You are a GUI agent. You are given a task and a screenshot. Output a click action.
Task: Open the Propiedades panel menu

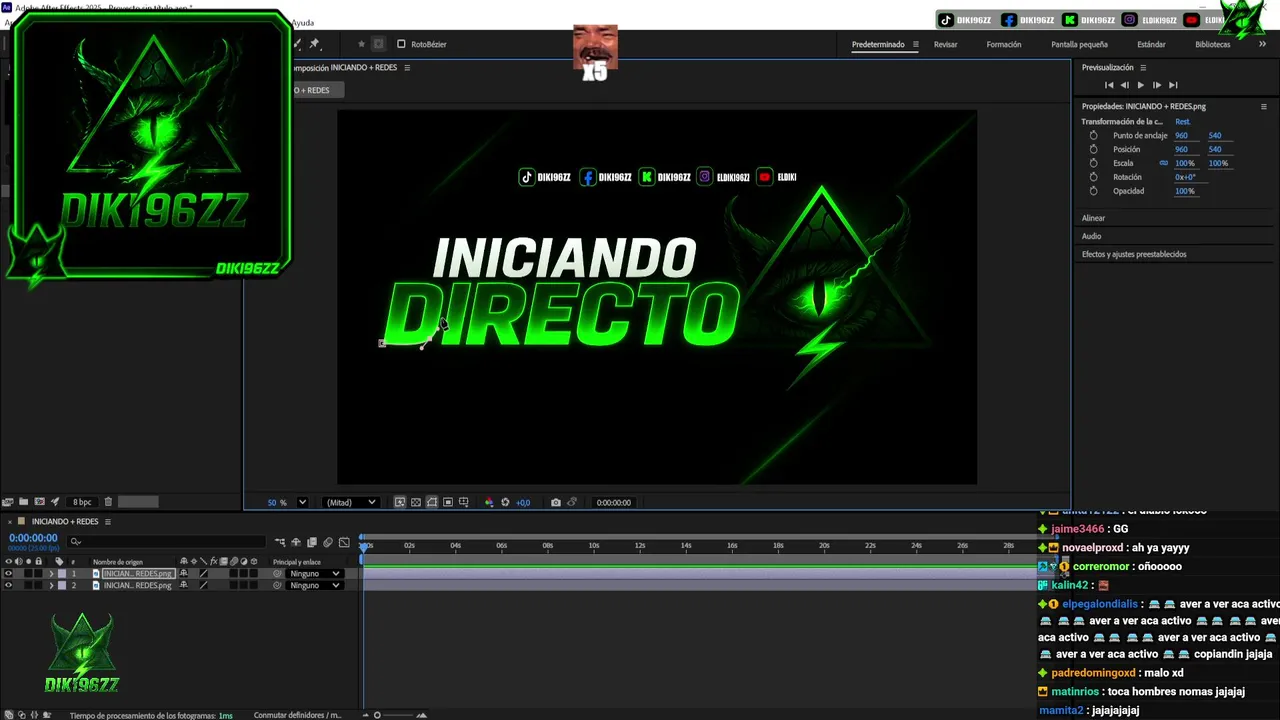1263,106
